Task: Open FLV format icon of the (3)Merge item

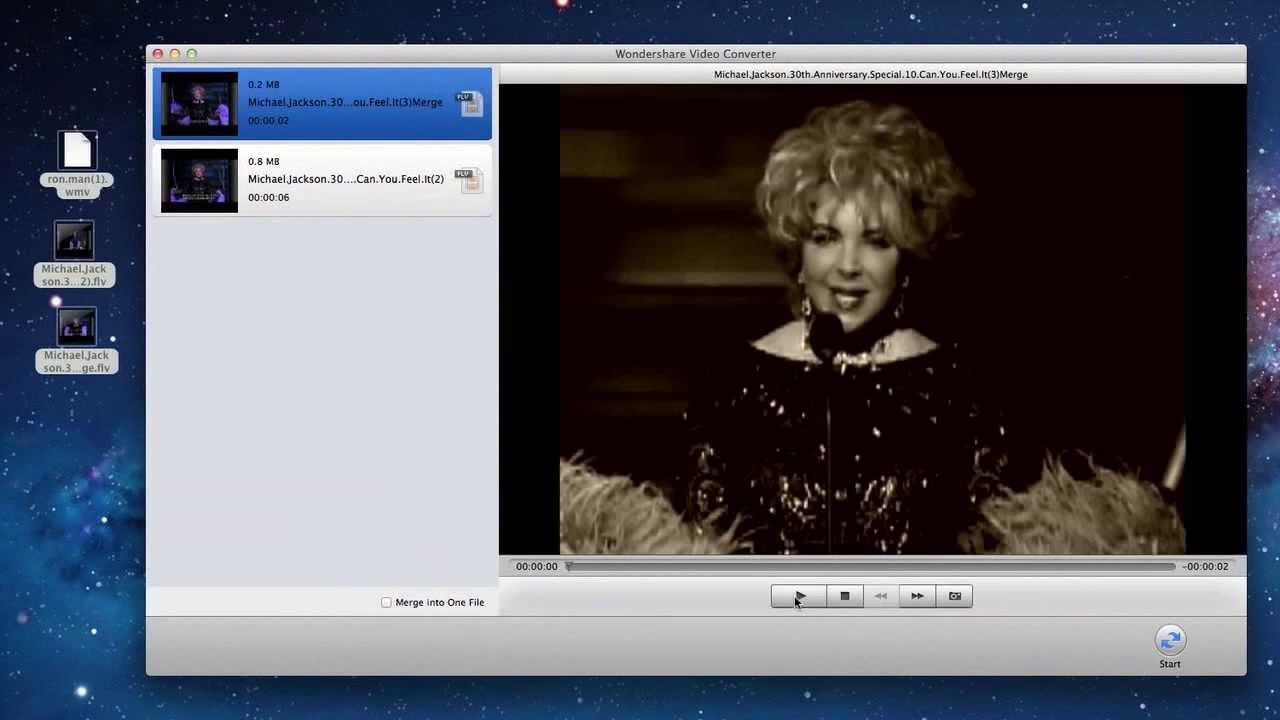Action: point(469,104)
